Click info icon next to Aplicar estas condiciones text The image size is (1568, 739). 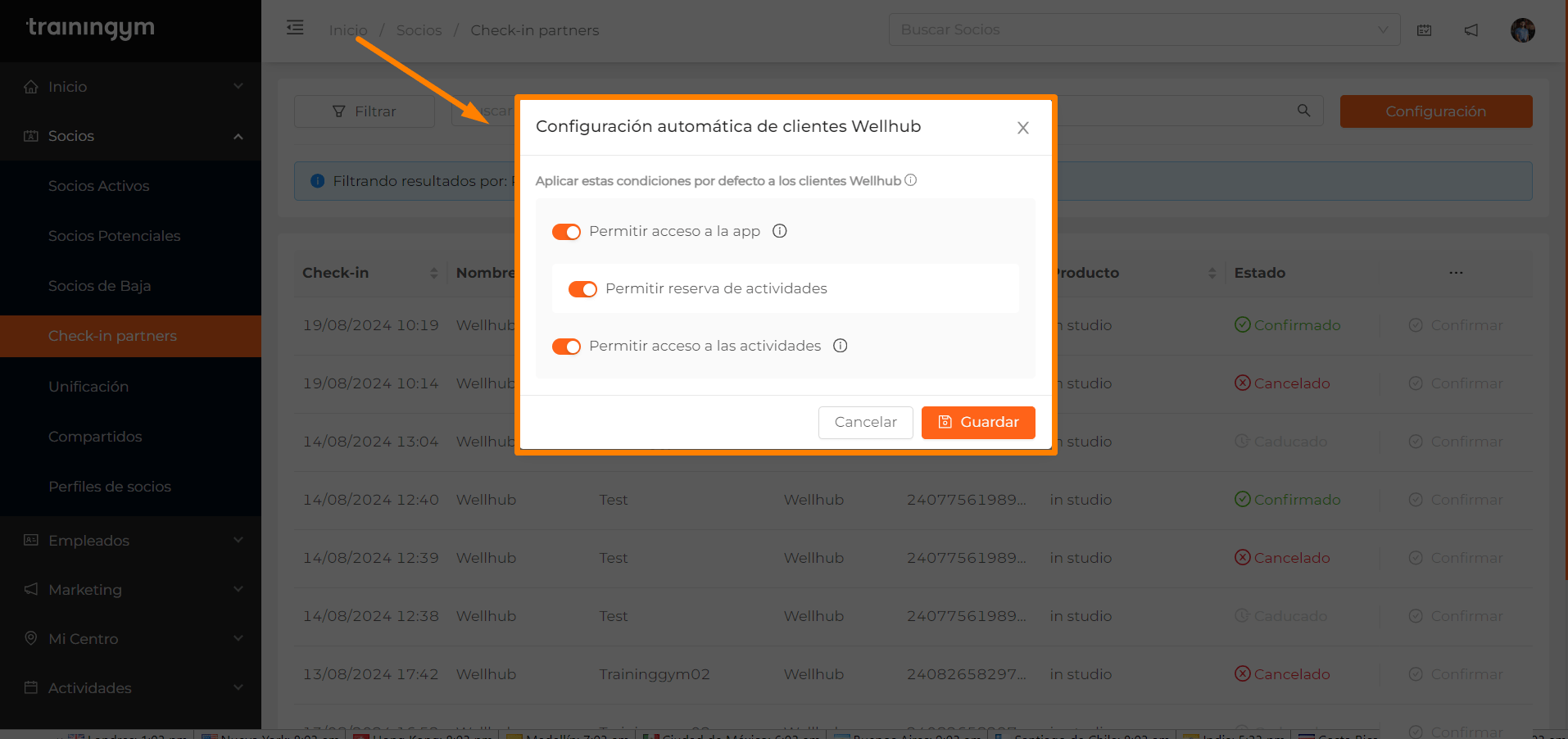(911, 180)
